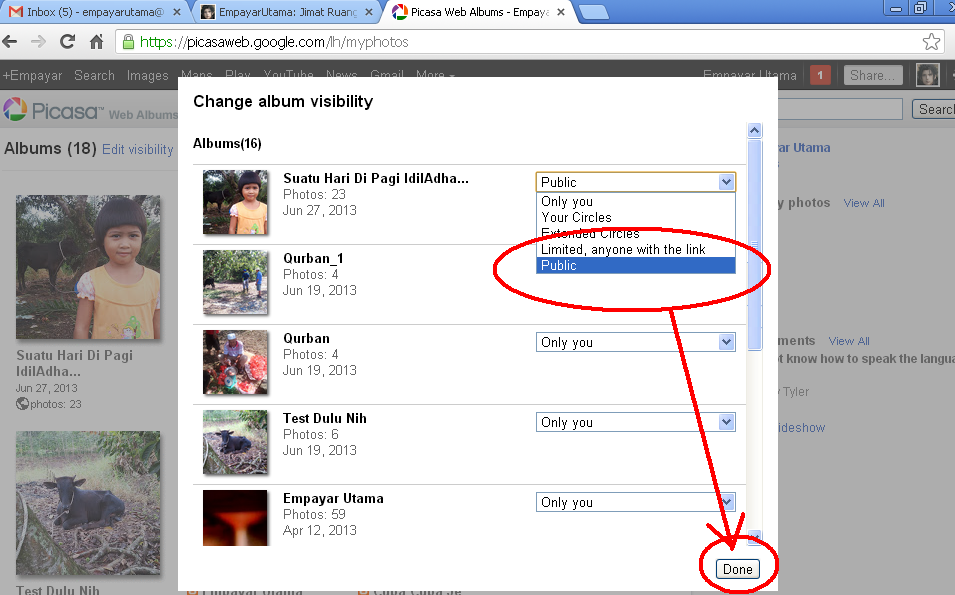
Task: Open a new browser tab
Action: [593, 12]
